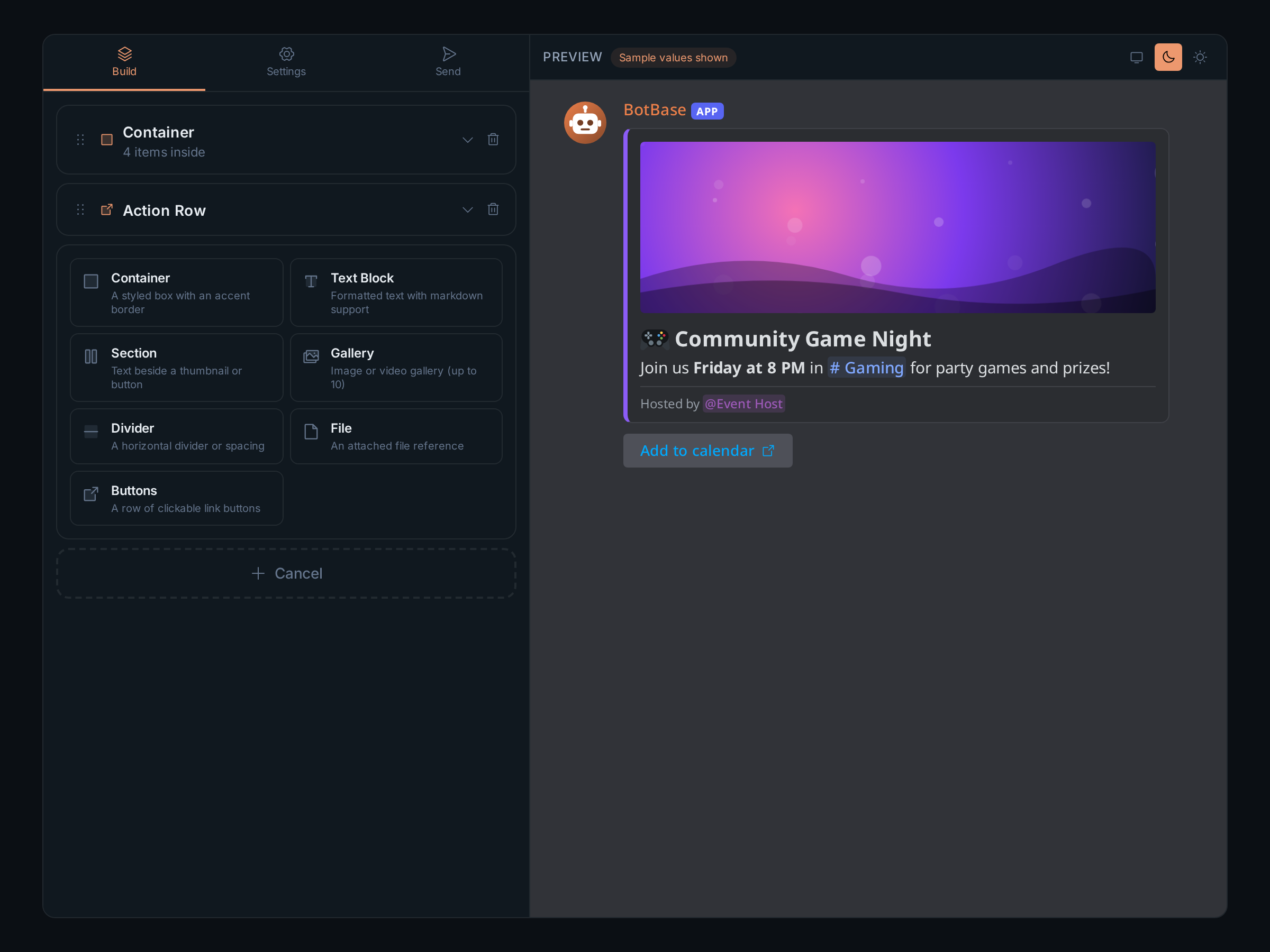The image size is (1270, 952).
Task: Grab the Container drag handle
Action: tap(80, 140)
